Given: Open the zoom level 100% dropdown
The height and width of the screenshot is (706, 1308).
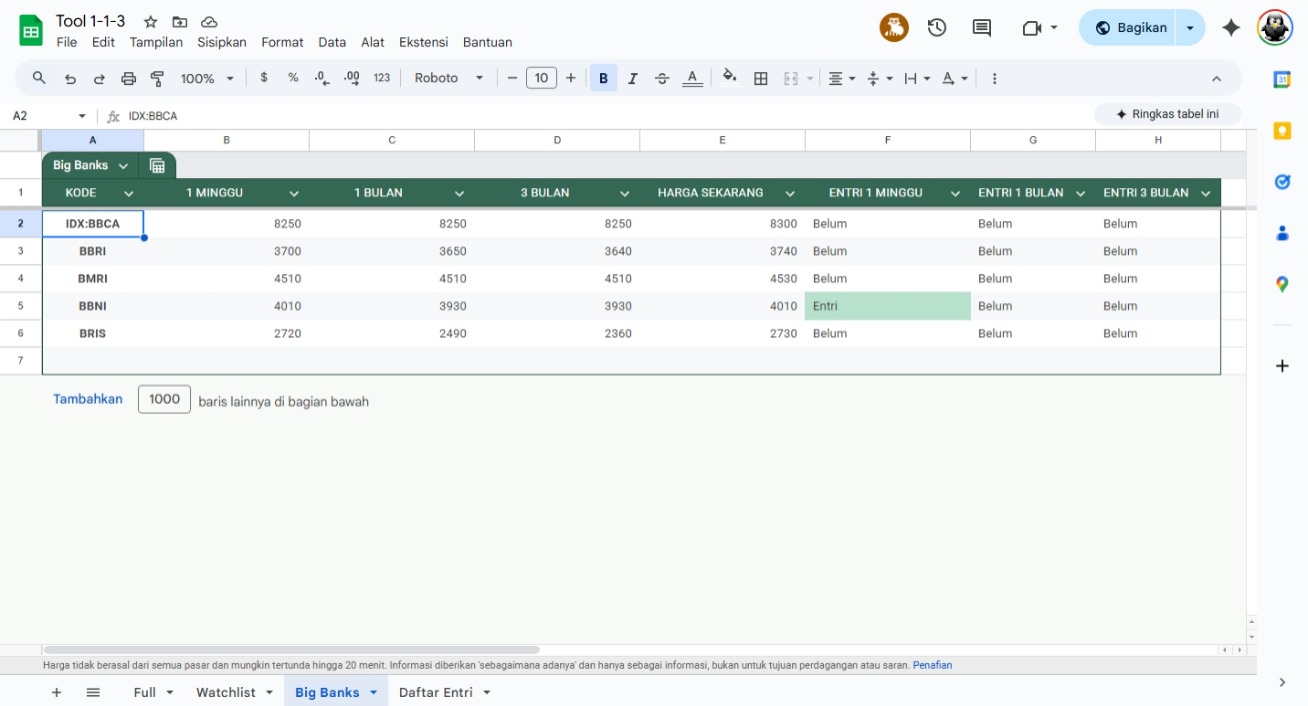Looking at the screenshot, I should 207,78.
